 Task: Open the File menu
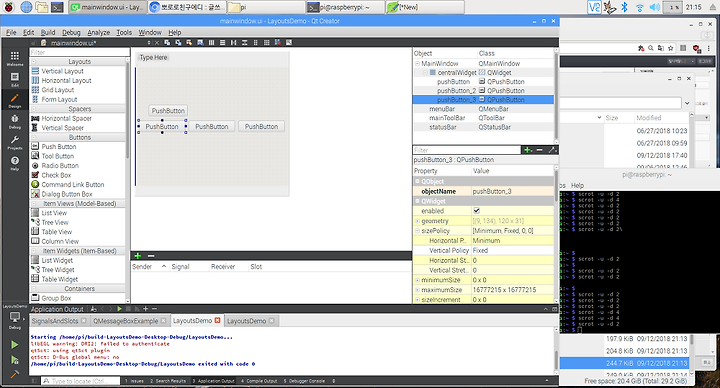(11, 32)
